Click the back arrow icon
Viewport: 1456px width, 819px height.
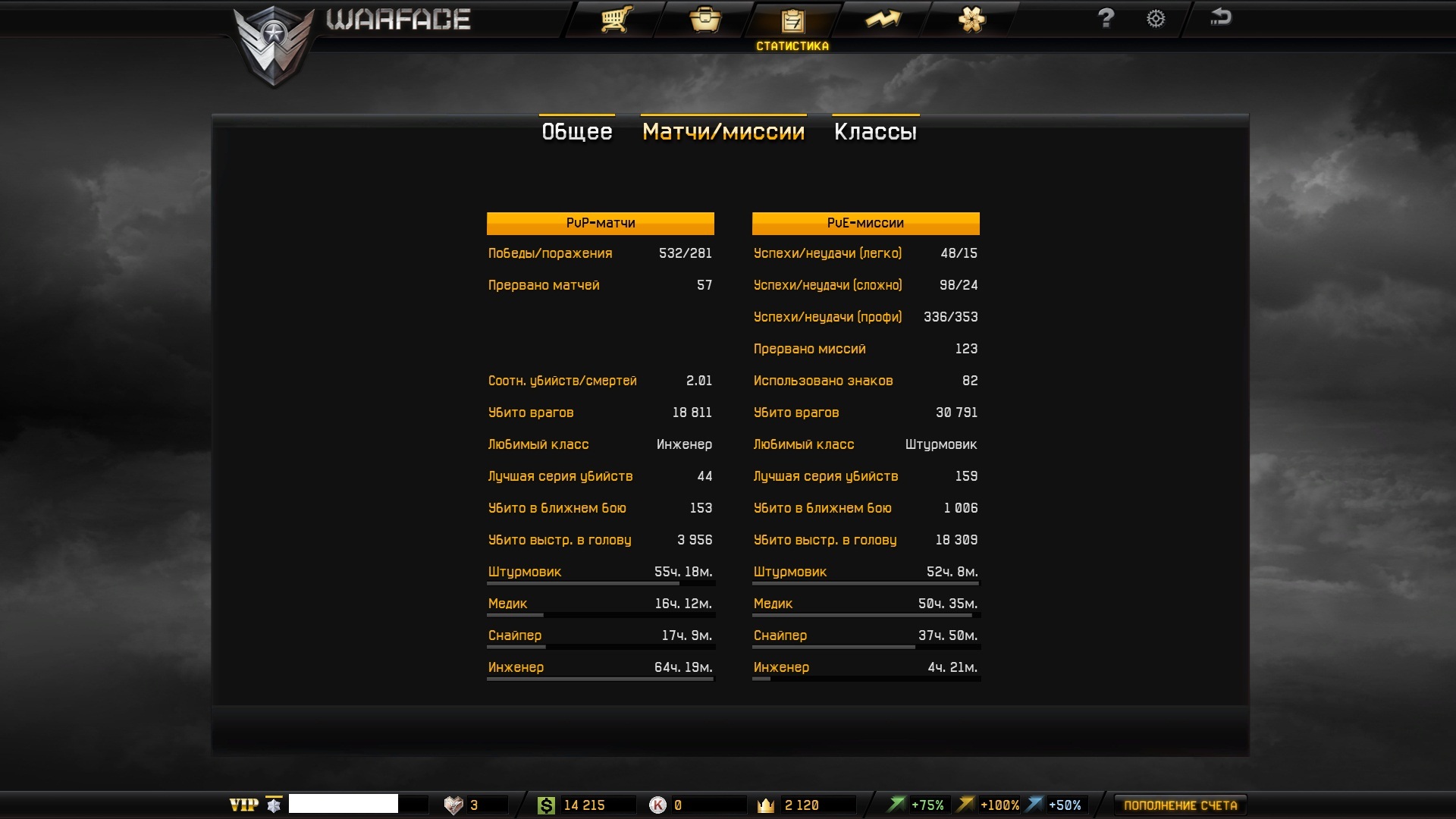1220,17
